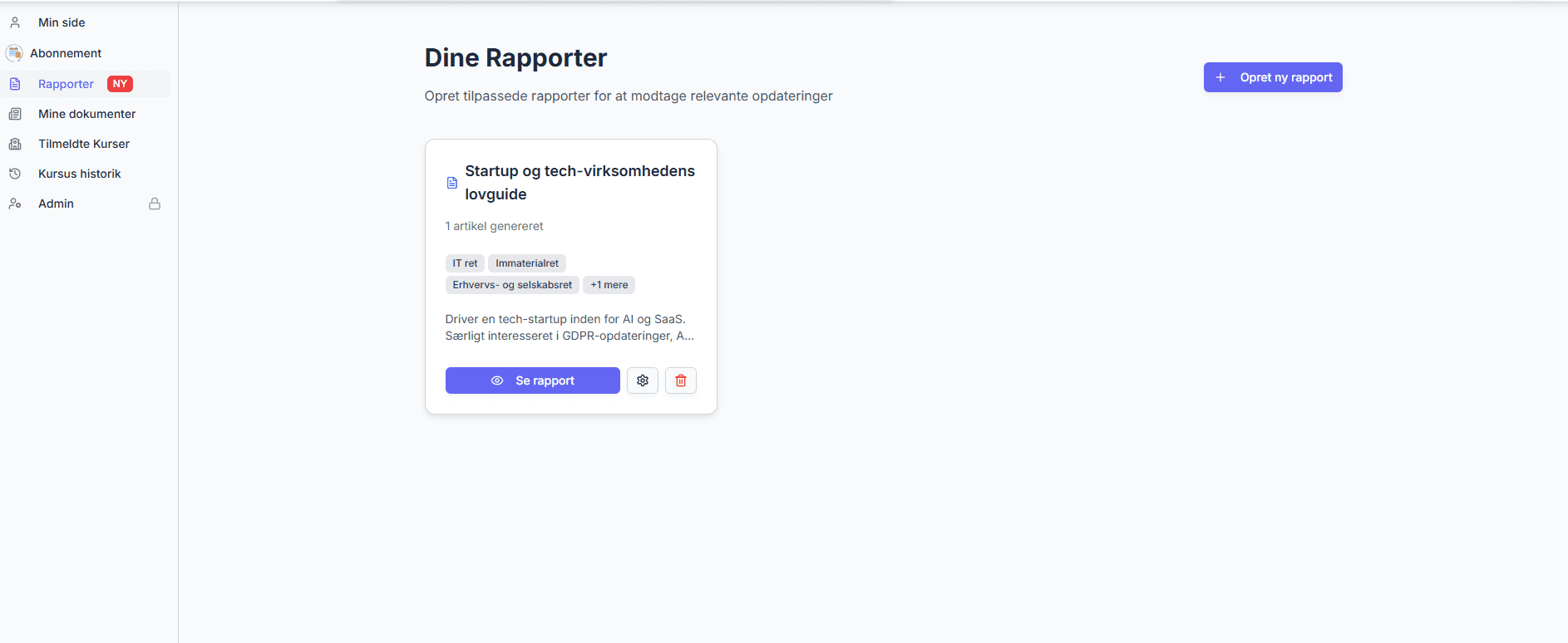Click the Admin lock icon
Viewport: 1568px width, 643px height.
coord(155,204)
